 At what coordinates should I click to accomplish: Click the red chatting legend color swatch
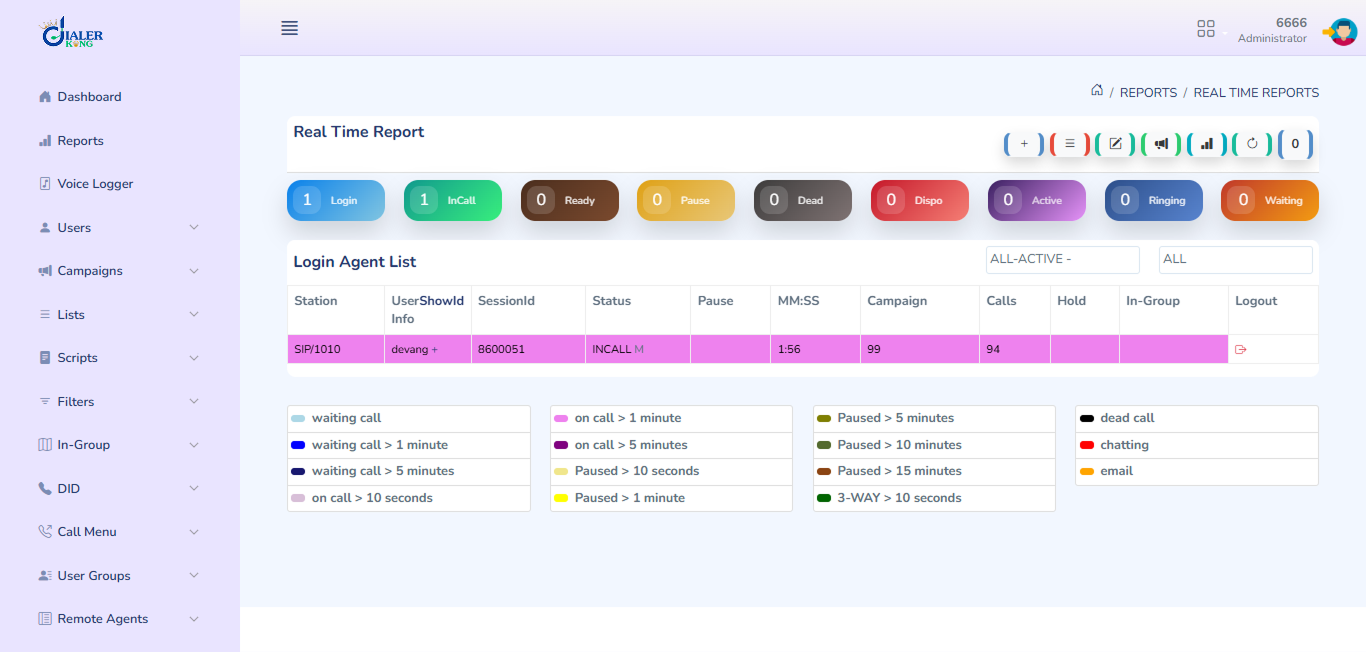tap(1087, 445)
